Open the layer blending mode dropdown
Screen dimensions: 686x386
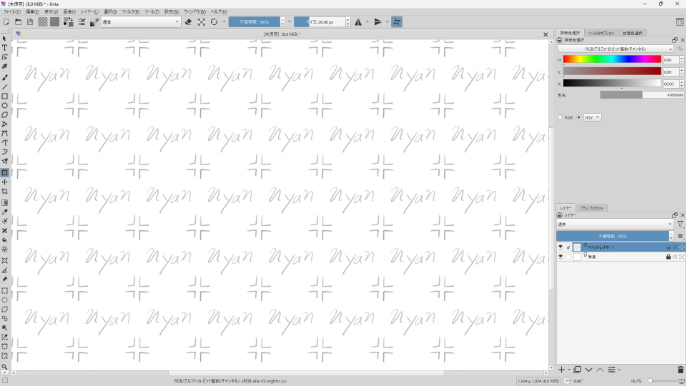(615, 224)
